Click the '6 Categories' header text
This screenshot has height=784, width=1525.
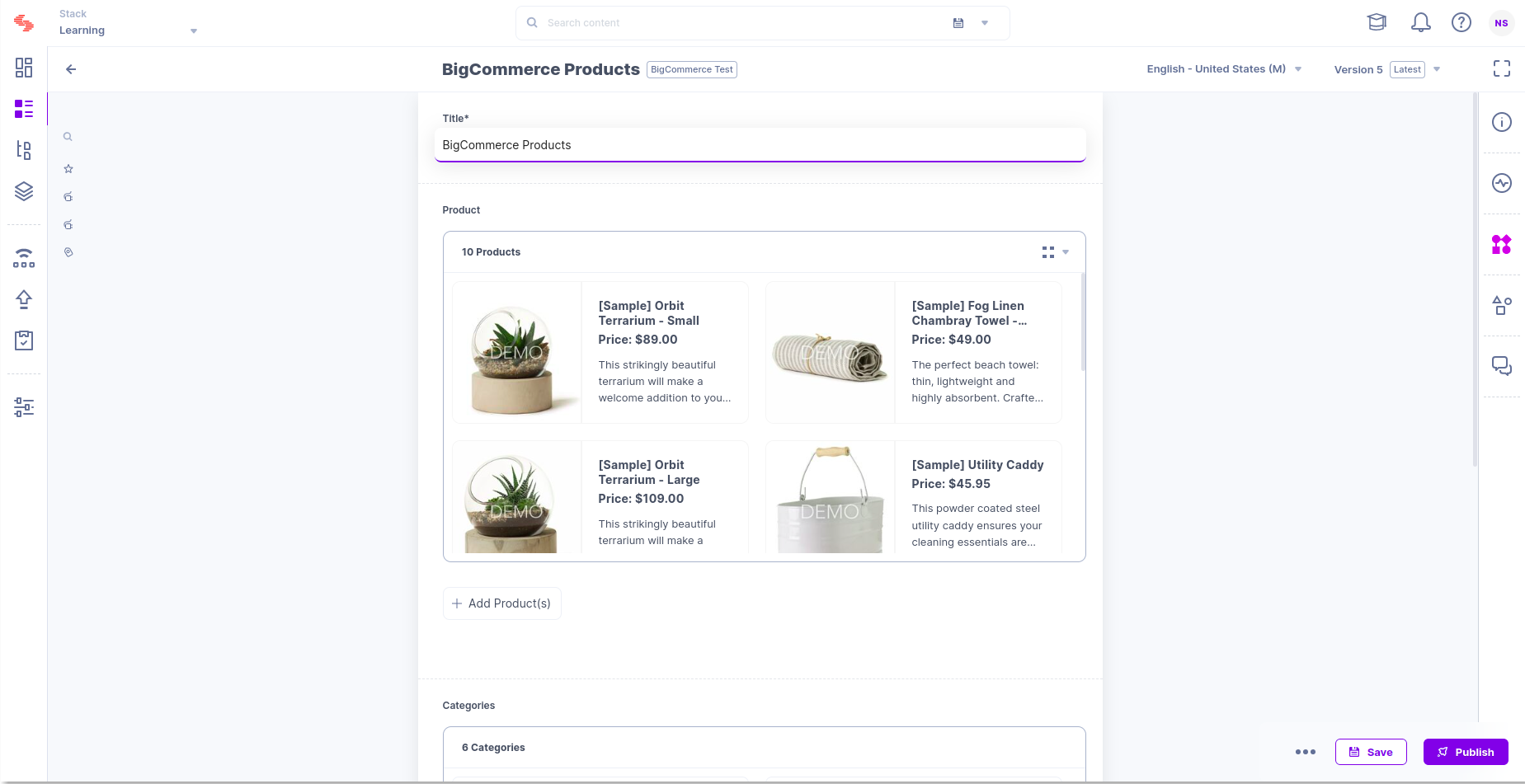pos(493,748)
